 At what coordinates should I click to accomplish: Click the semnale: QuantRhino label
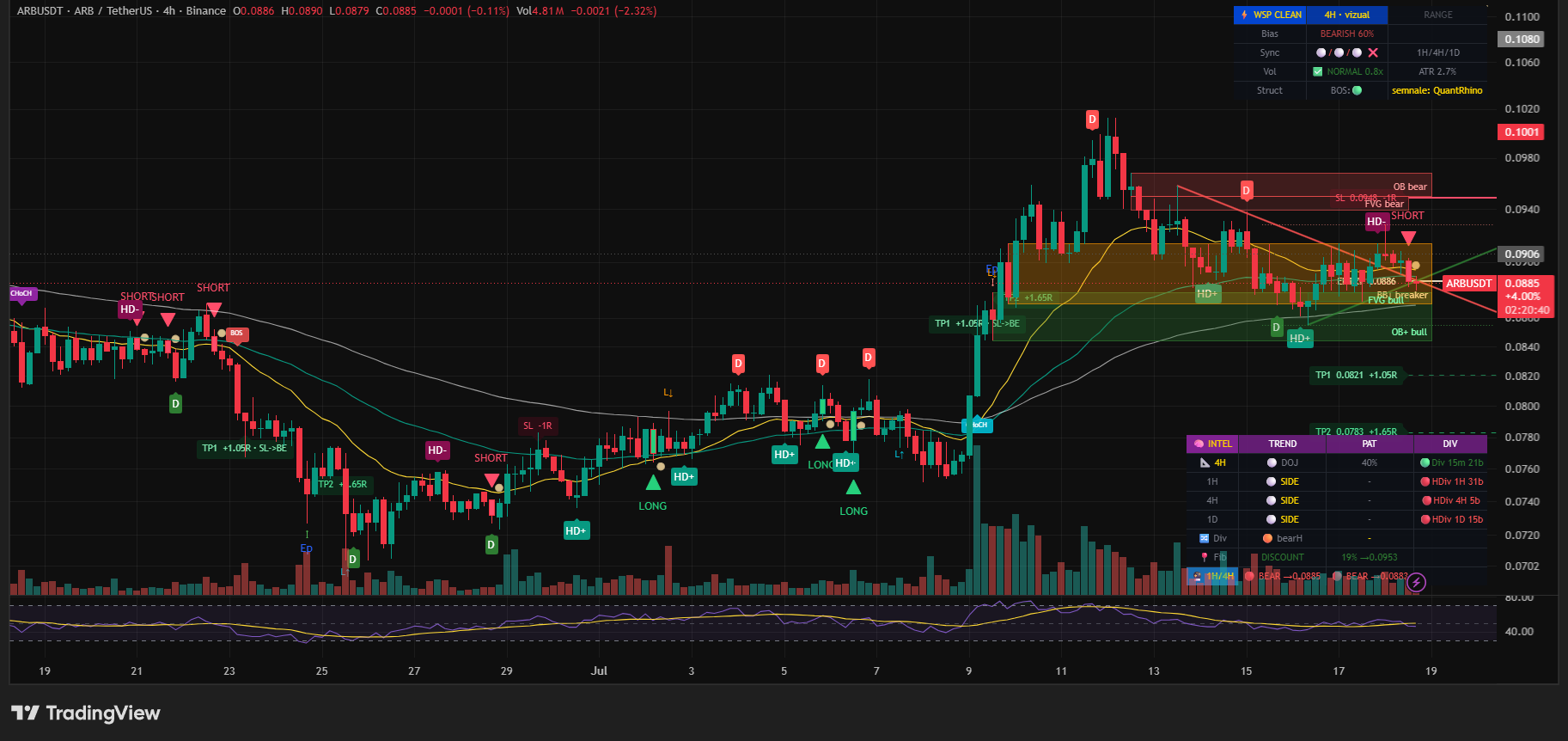(x=1437, y=91)
